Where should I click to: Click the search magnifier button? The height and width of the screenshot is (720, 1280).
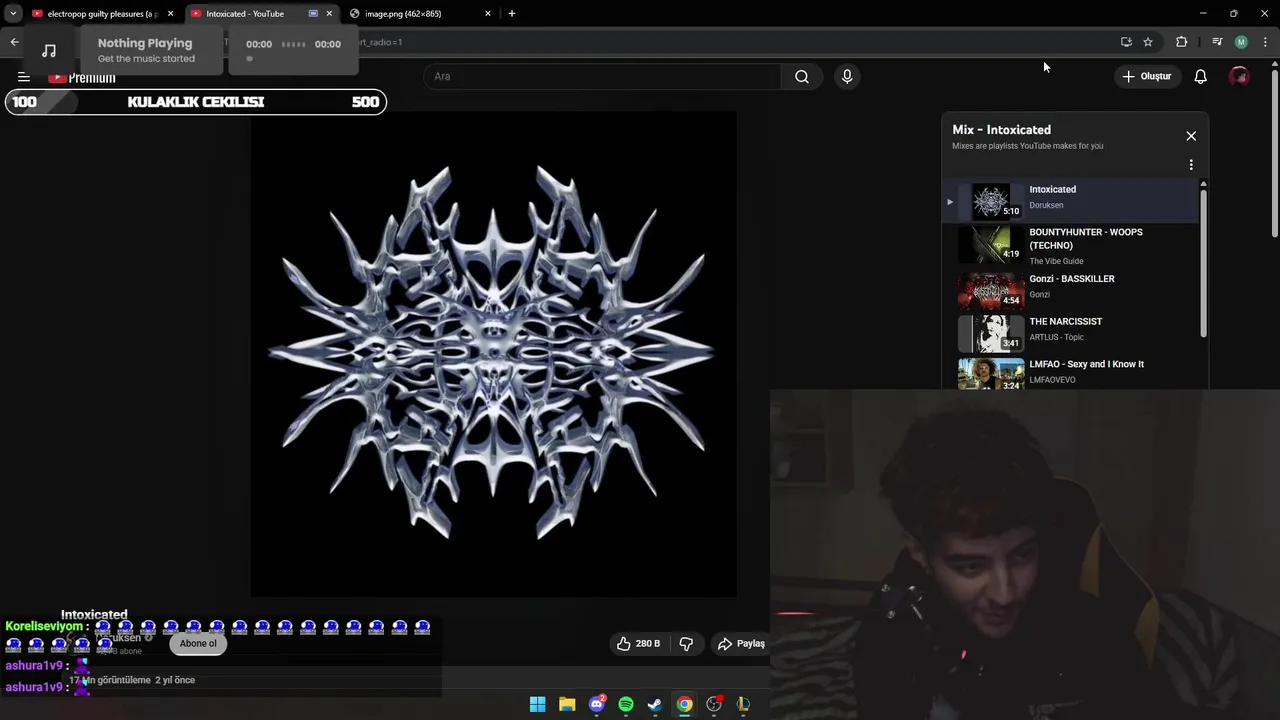(802, 76)
